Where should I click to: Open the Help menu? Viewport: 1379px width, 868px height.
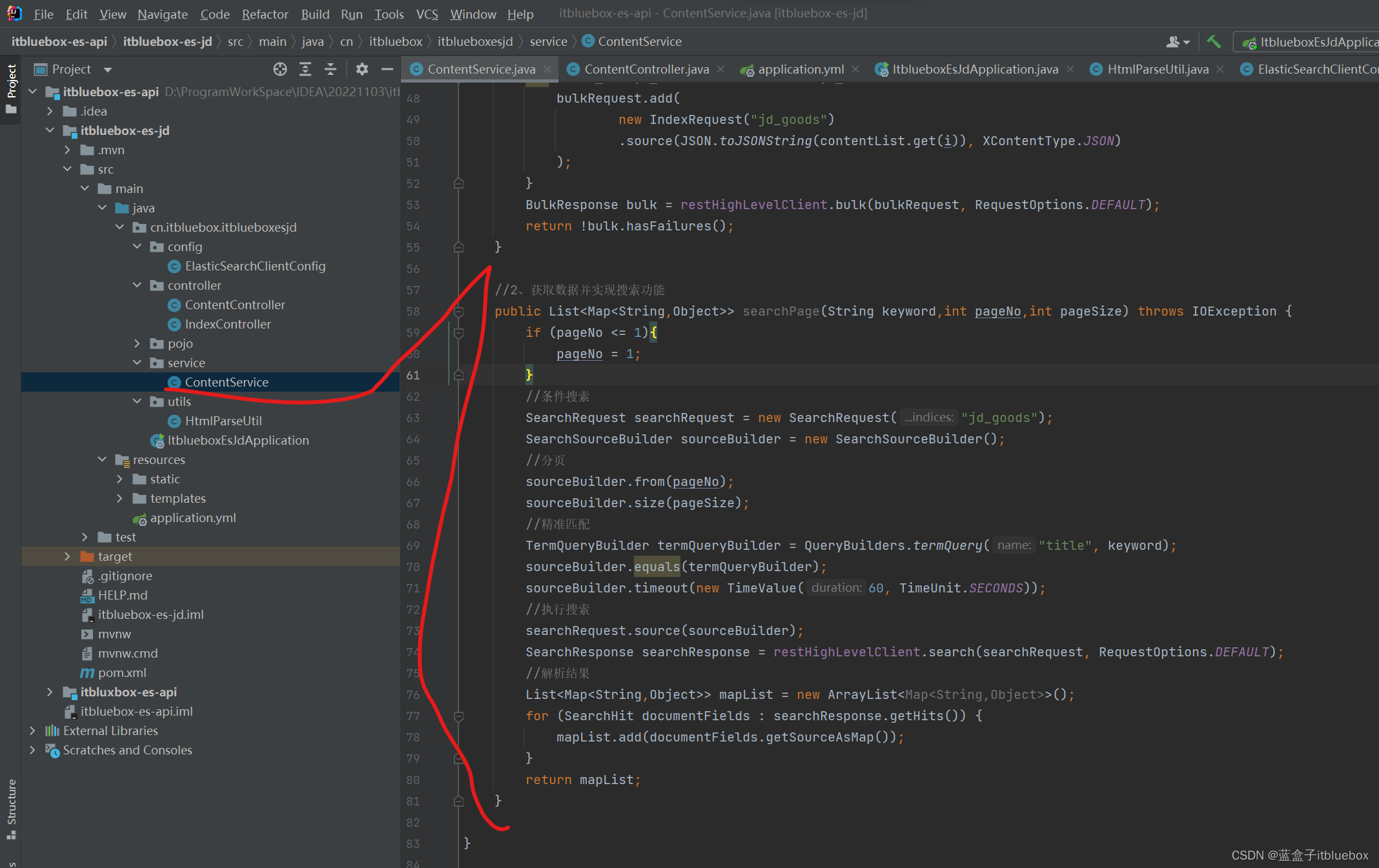point(520,14)
